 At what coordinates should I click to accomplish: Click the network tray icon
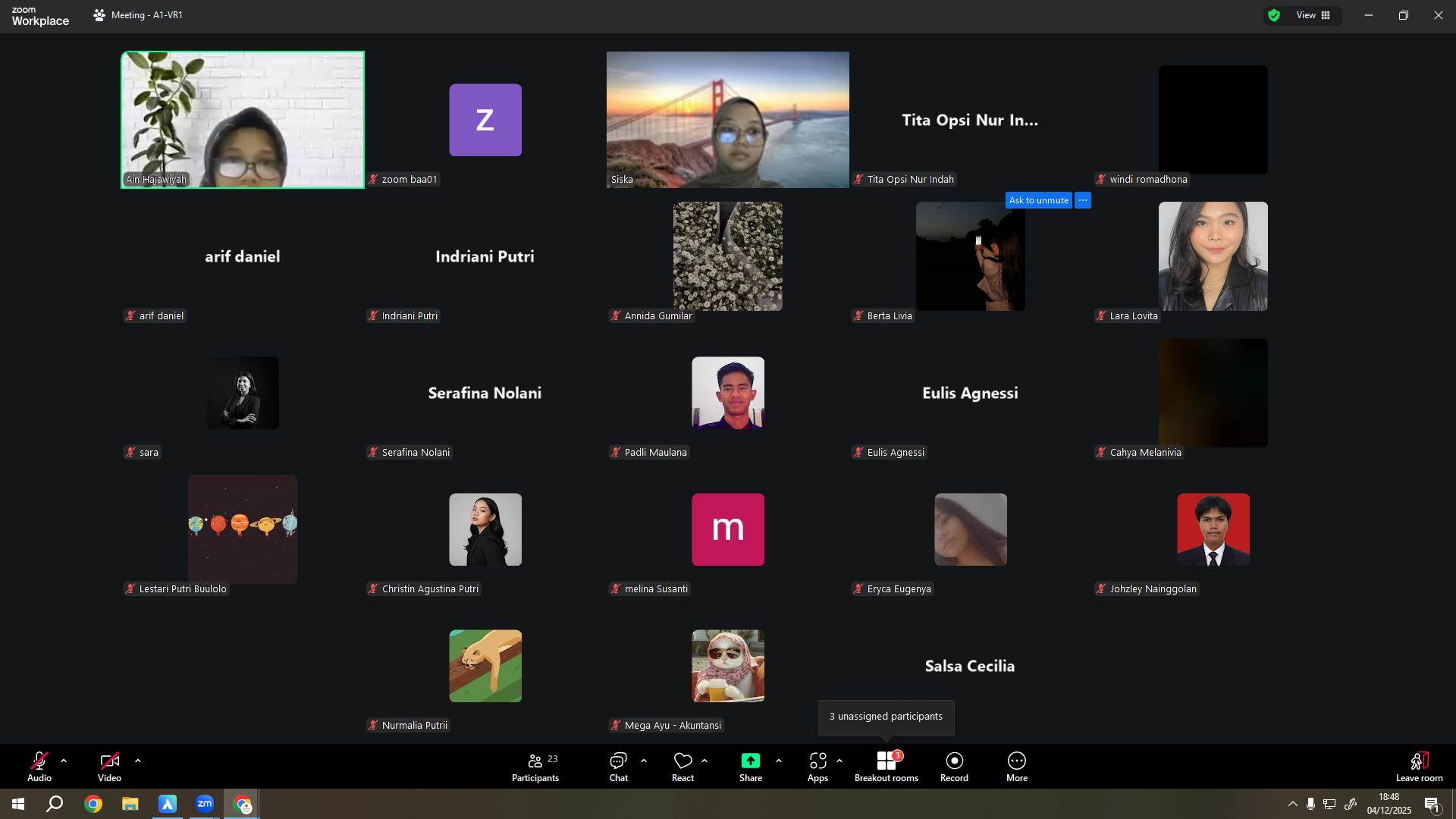[1330, 804]
